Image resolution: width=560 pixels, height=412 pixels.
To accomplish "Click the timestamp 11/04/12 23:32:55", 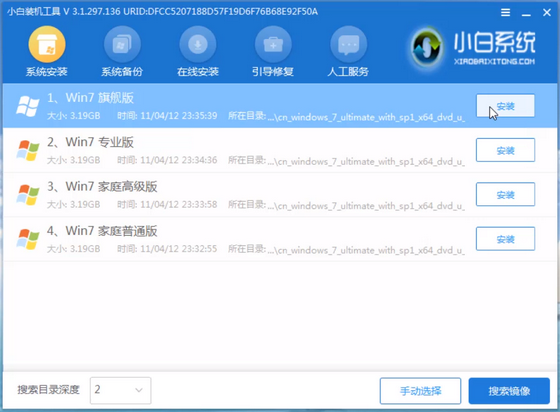I will point(179,248).
